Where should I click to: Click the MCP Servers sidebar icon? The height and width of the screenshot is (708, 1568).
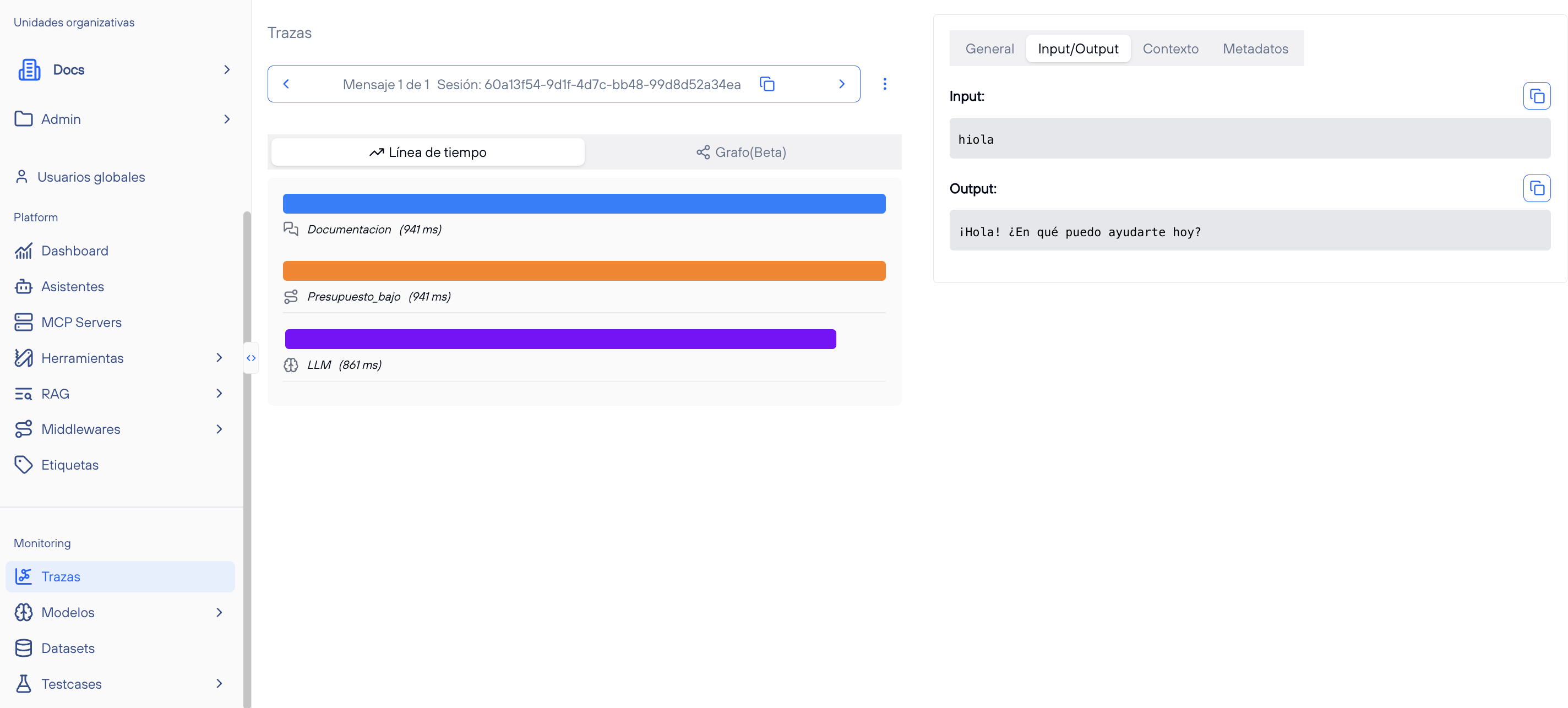click(x=23, y=322)
